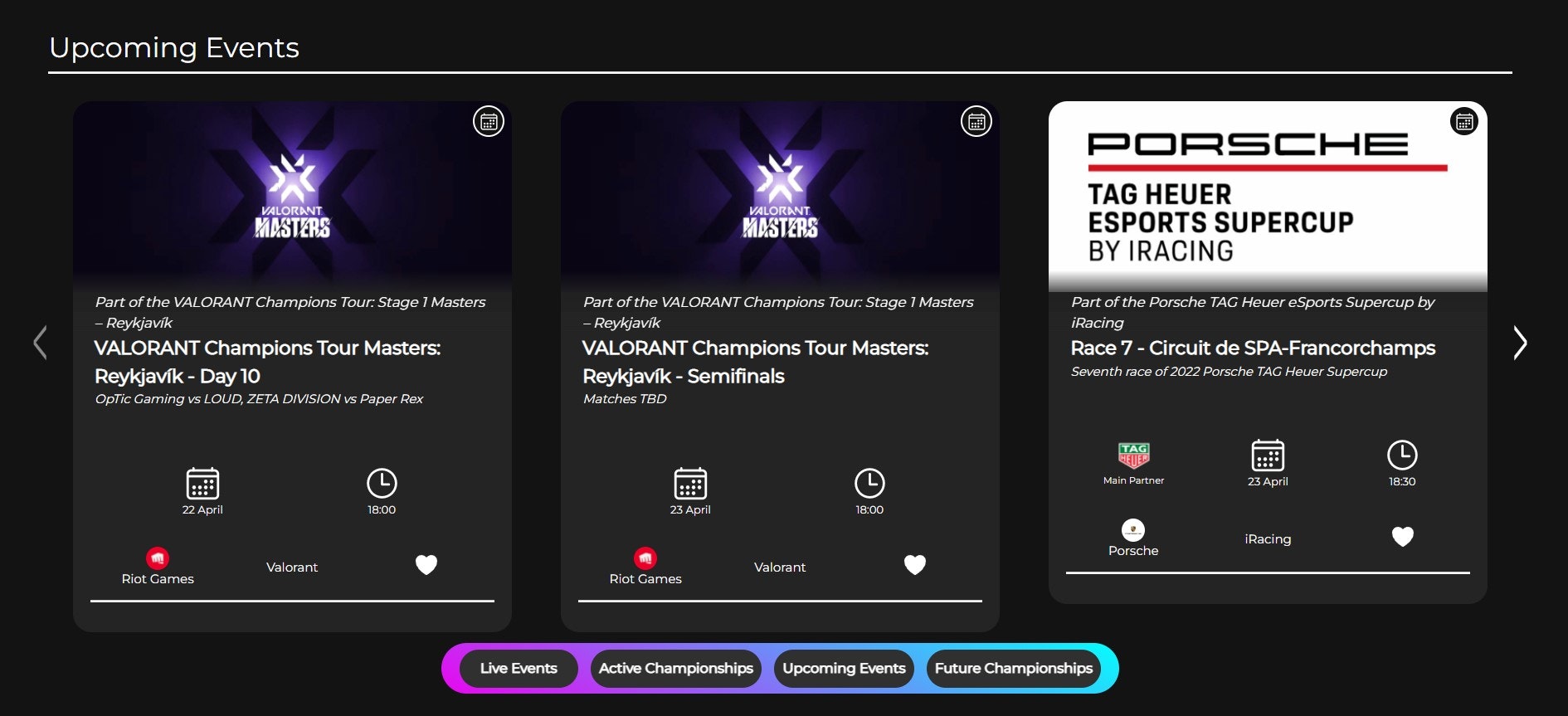Click calendar icon on Day 10 card corner

point(489,122)
